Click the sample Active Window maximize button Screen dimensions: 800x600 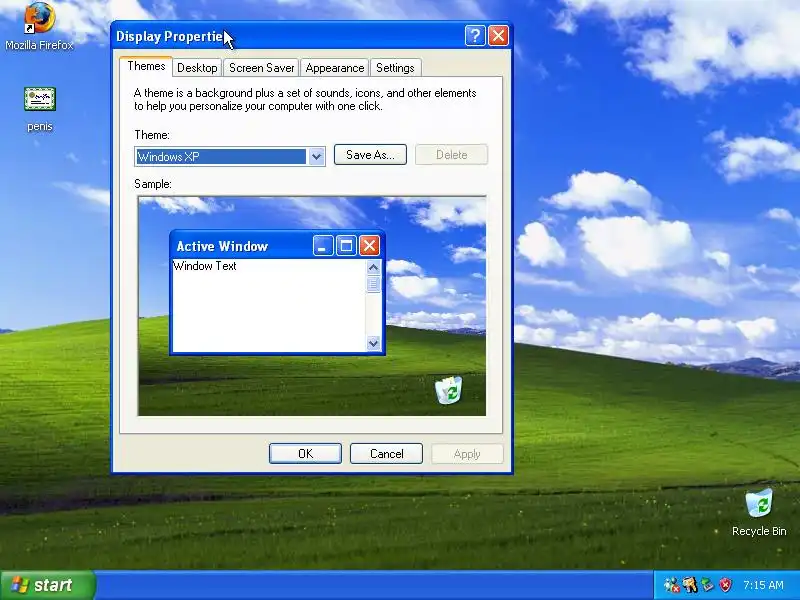(x=346, y=246)
